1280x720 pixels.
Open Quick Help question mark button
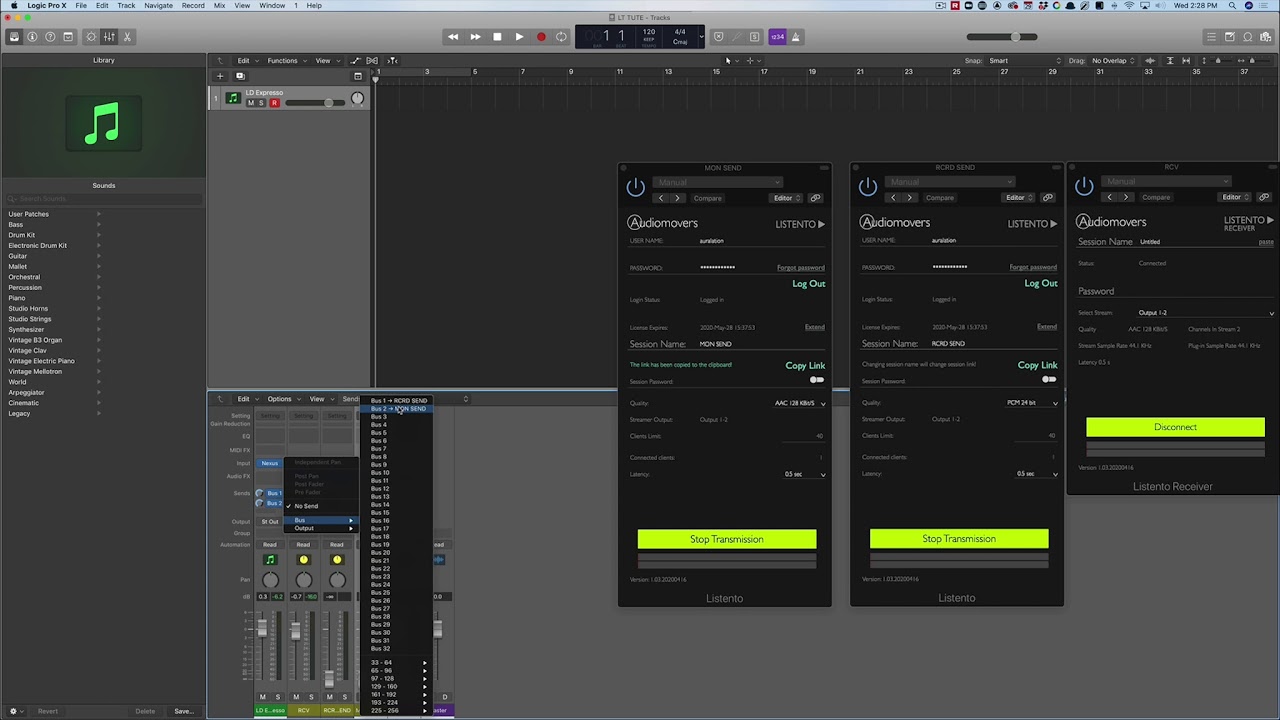(x=50, y=37)
